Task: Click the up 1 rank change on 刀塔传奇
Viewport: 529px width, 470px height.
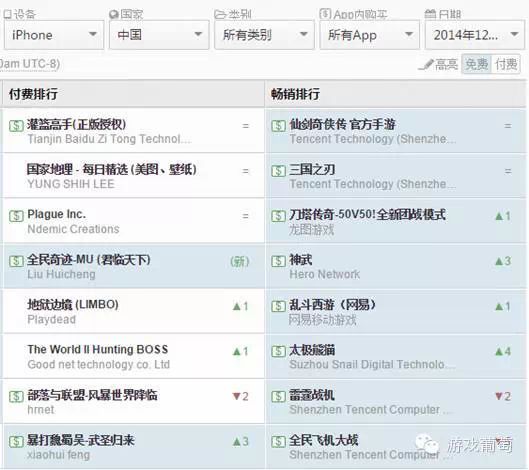Action: tap(503, 216)
